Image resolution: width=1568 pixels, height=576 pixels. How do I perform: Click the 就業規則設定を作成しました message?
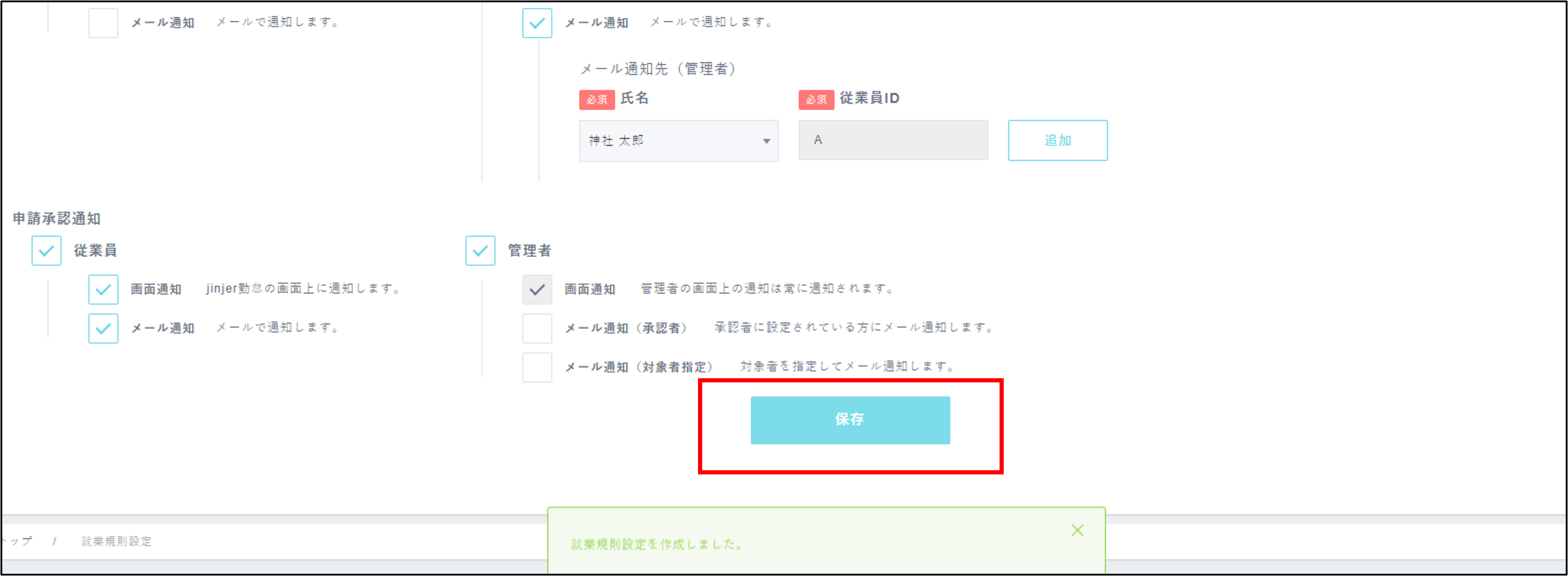coord(657,544)
